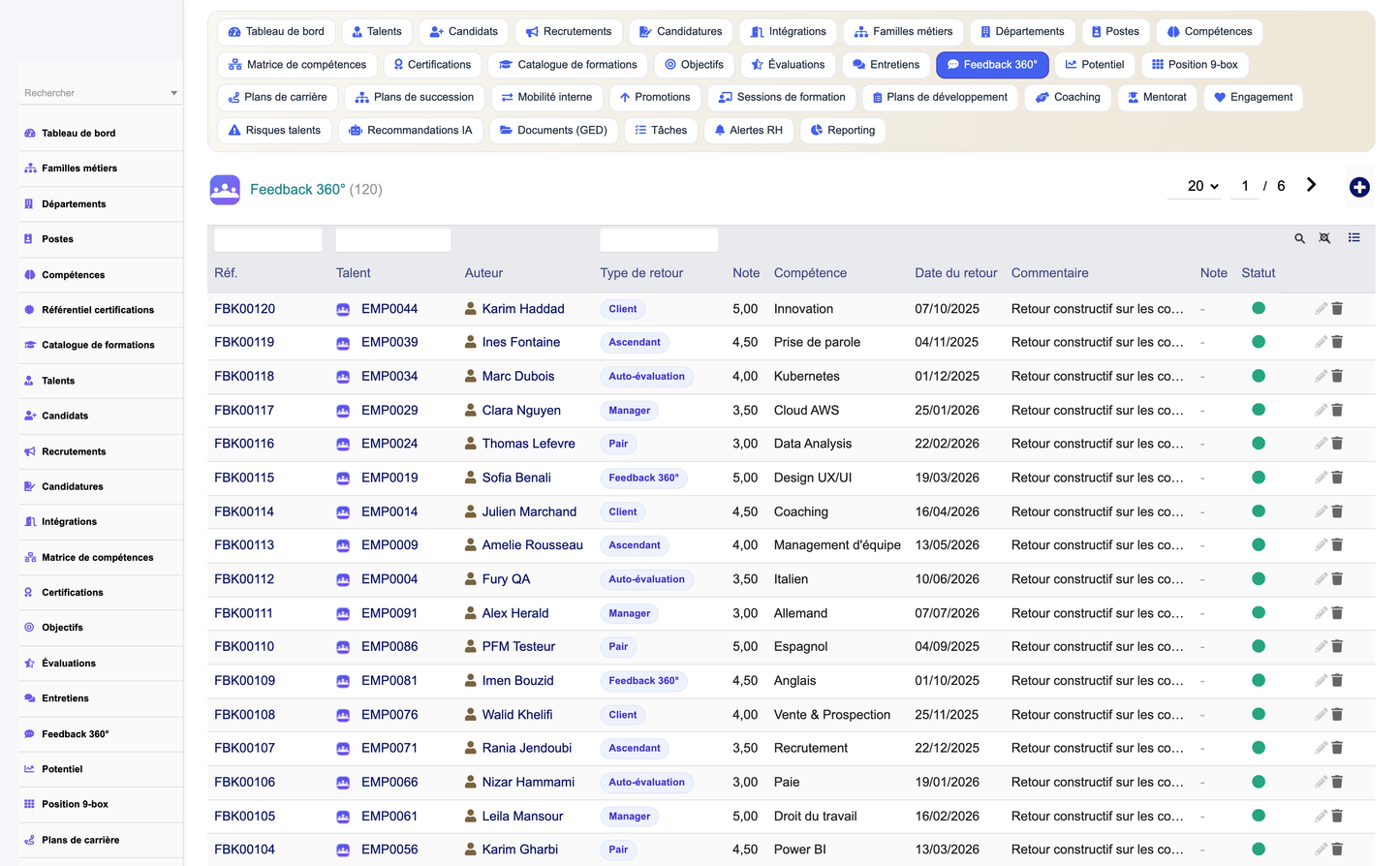Open the list view options icon

pos(1353,237)
